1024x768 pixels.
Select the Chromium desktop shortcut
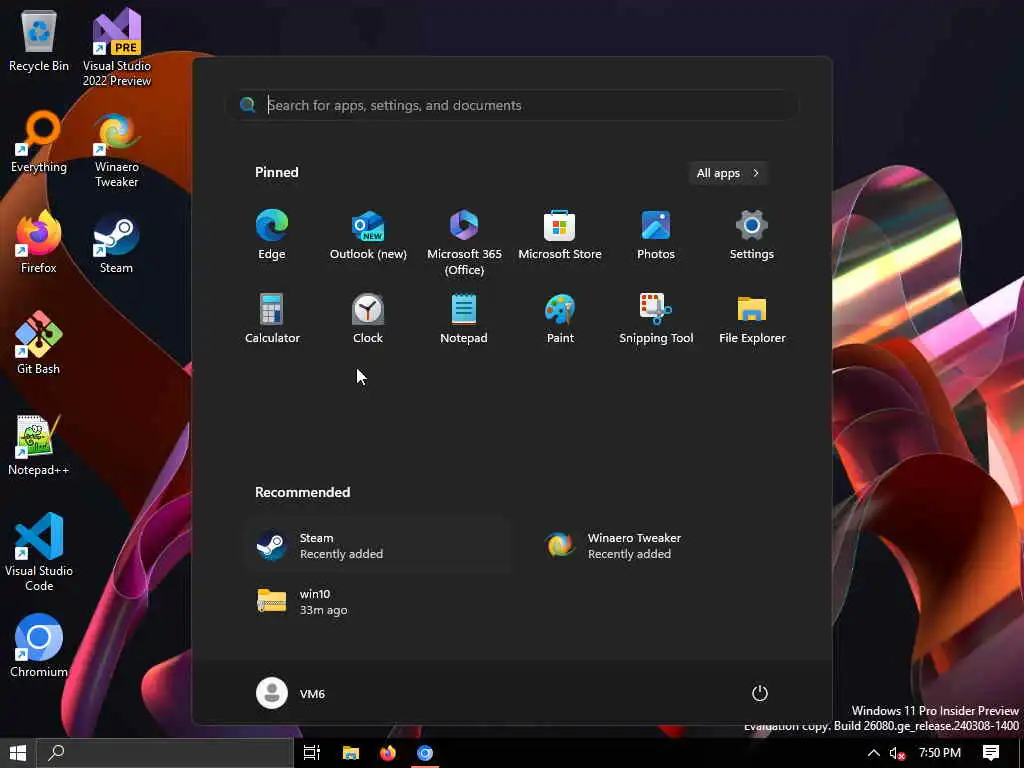tap(39, 647)
